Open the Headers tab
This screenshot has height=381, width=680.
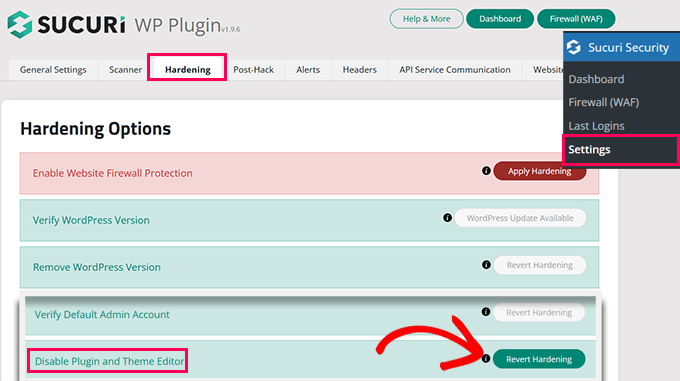pos(360,69)
